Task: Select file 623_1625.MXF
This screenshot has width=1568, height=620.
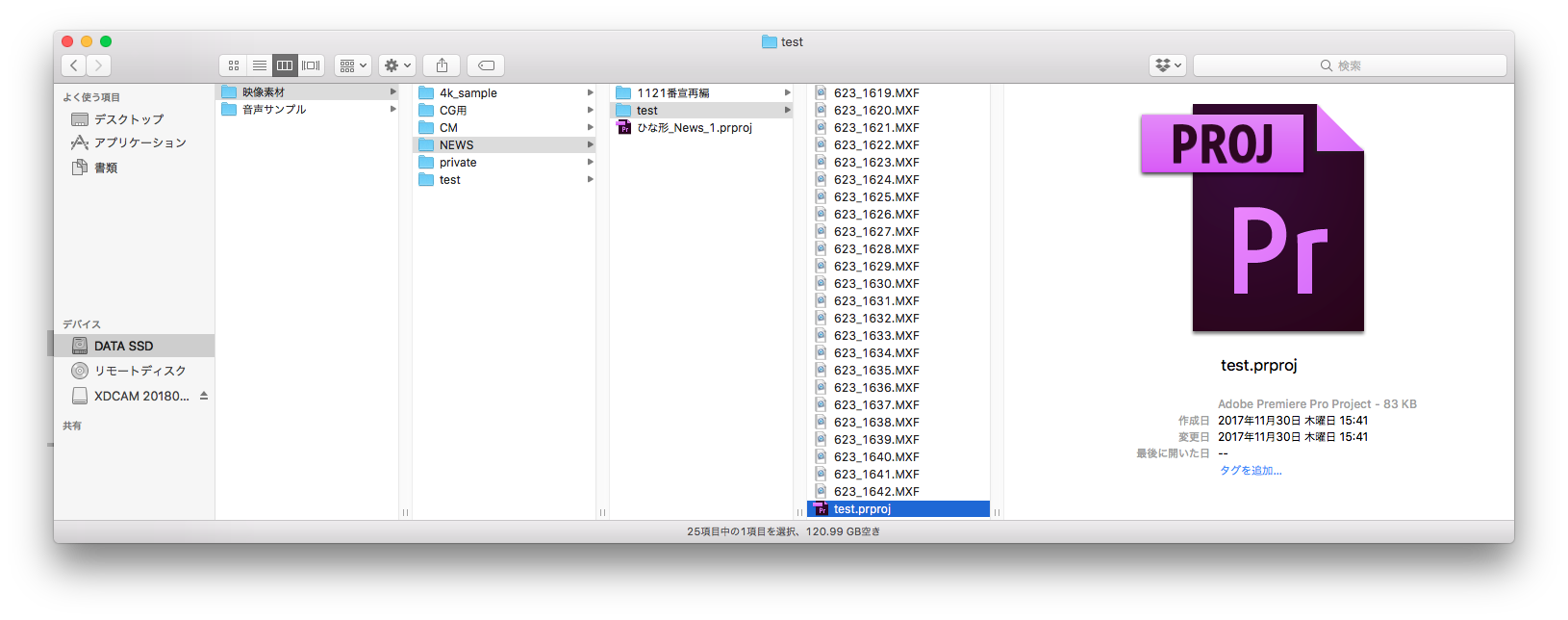Action: tap(898, 197)
